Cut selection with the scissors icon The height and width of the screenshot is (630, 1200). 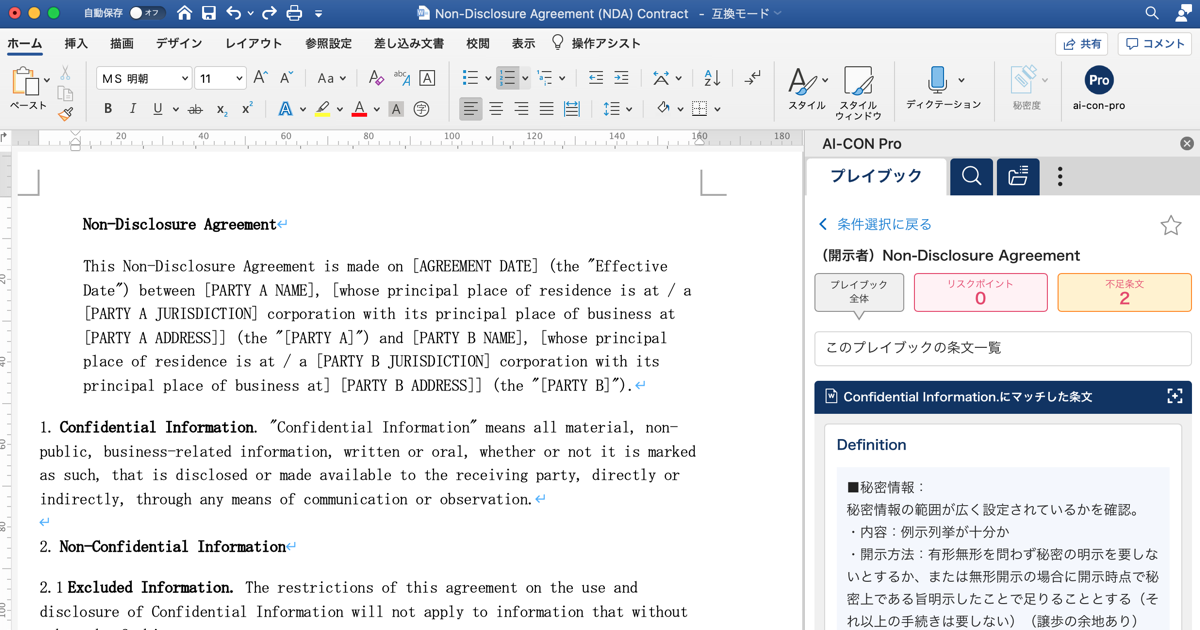tap(65, 73)
